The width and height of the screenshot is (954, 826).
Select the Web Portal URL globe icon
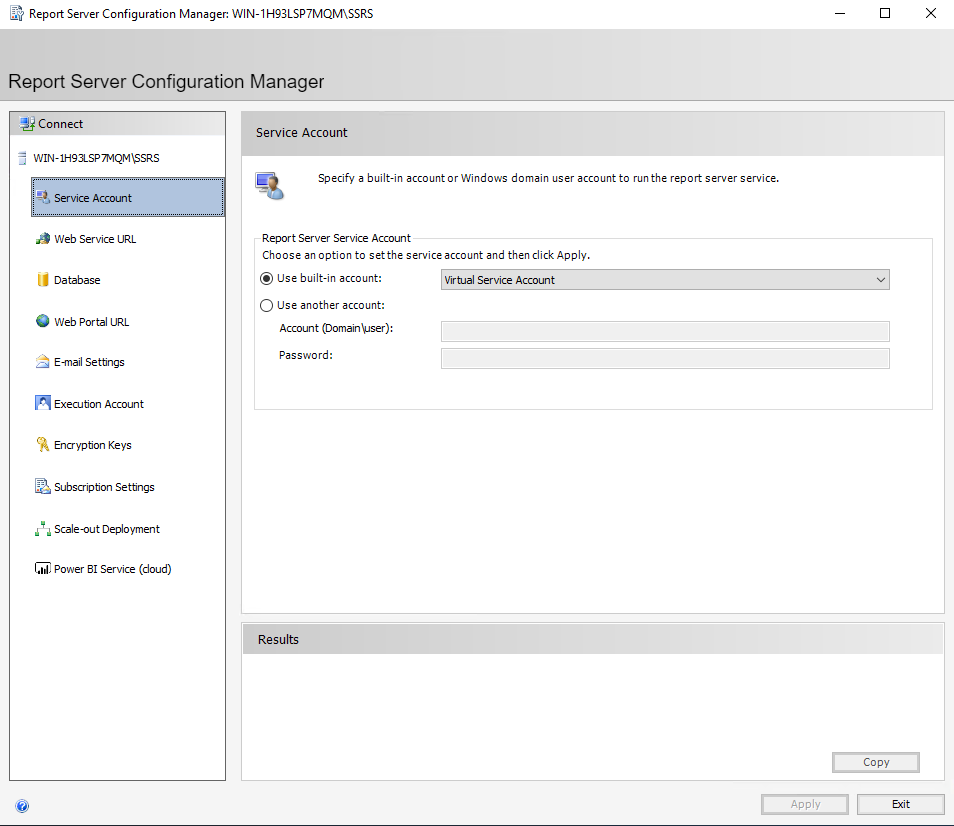point(42,321)
